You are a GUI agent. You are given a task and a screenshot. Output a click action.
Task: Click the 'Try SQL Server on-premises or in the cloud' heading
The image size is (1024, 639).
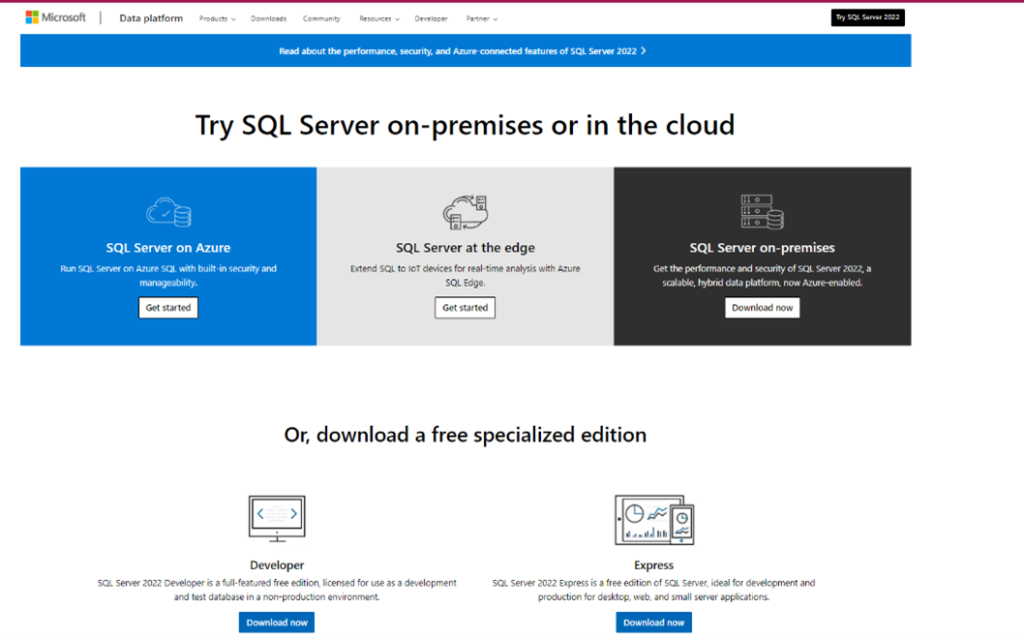click(x=465, y=125)
